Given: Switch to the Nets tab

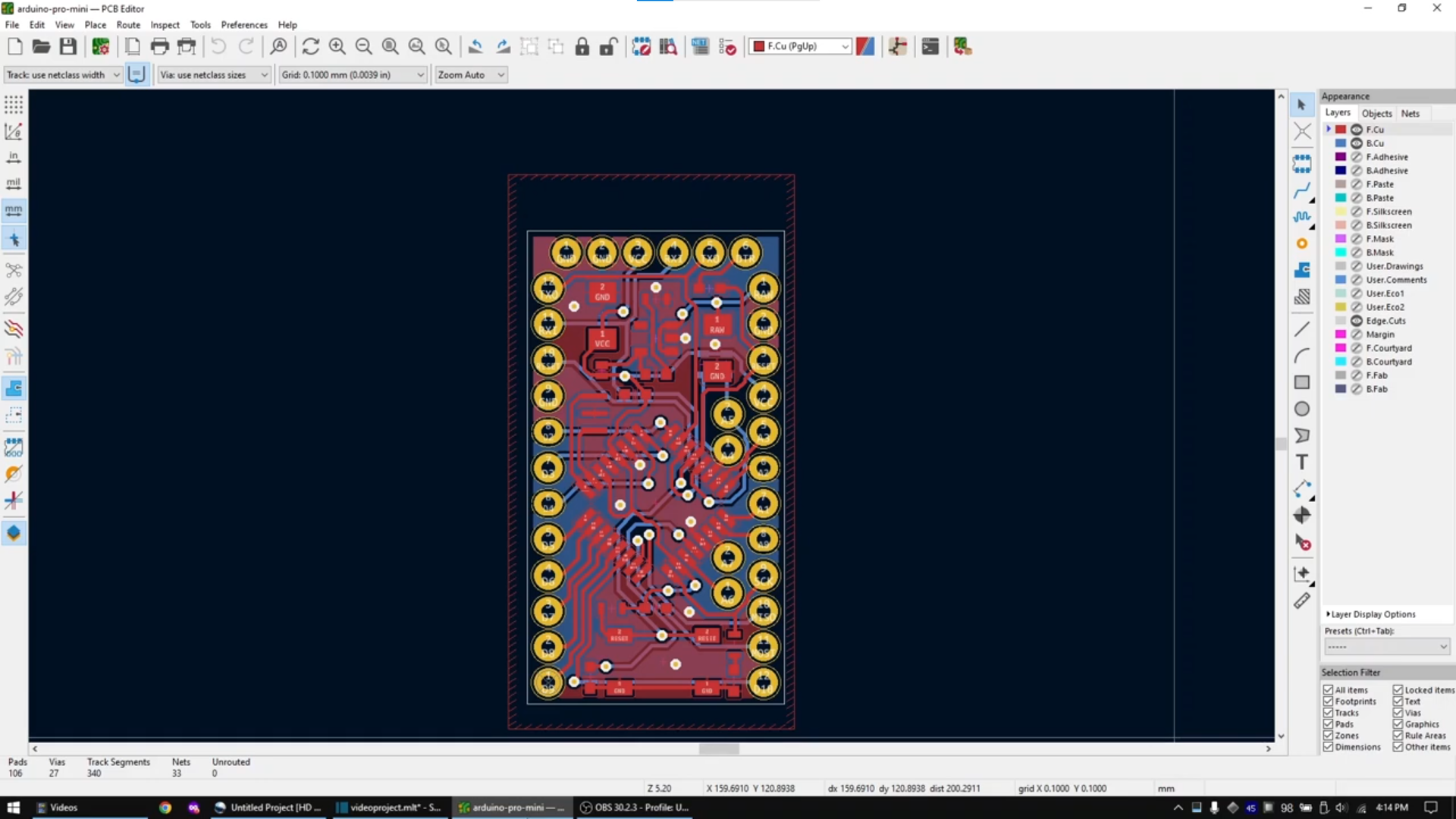Looking at the screenshot, I should [1410, 113].
